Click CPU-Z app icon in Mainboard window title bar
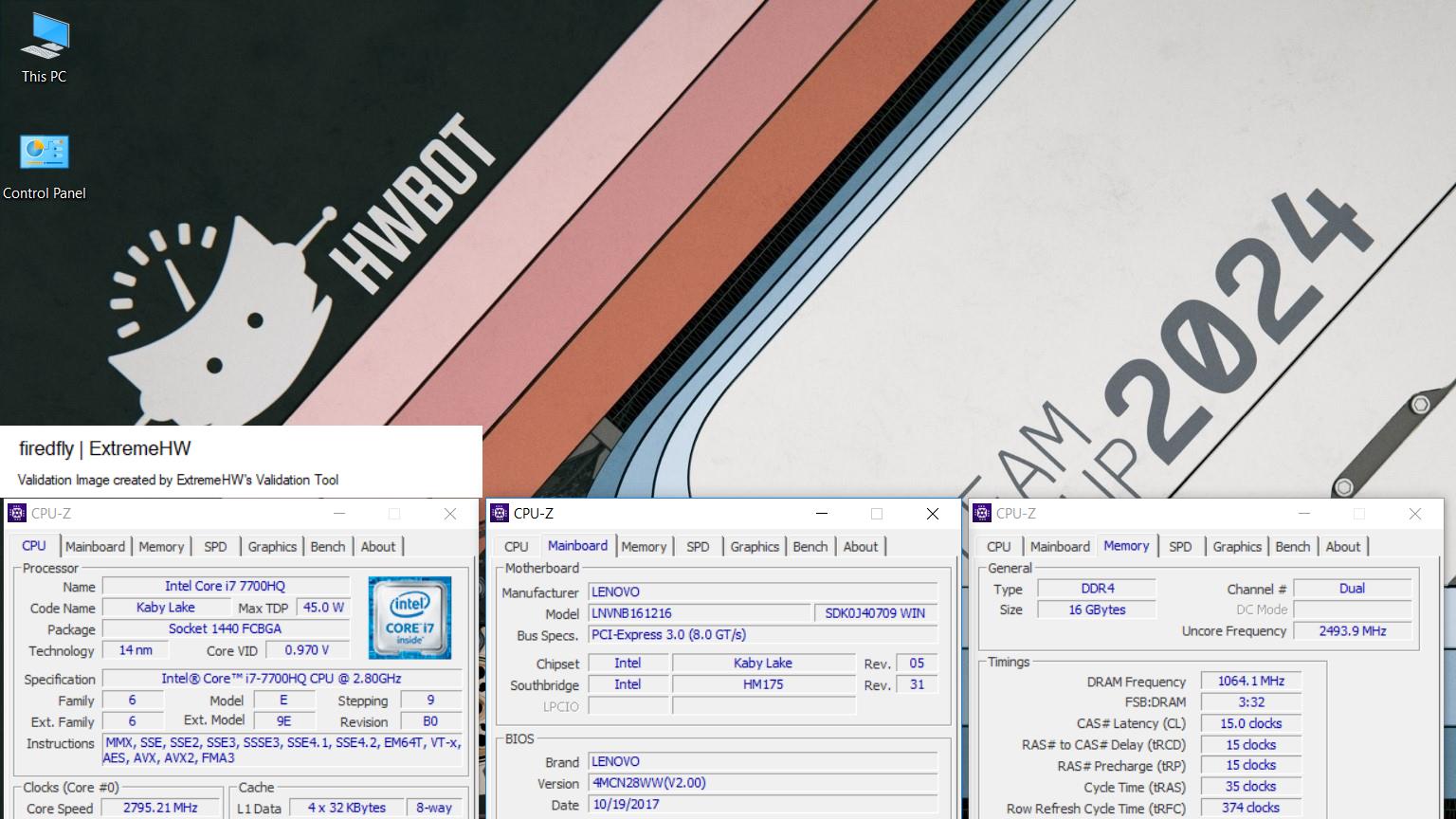 500,513
